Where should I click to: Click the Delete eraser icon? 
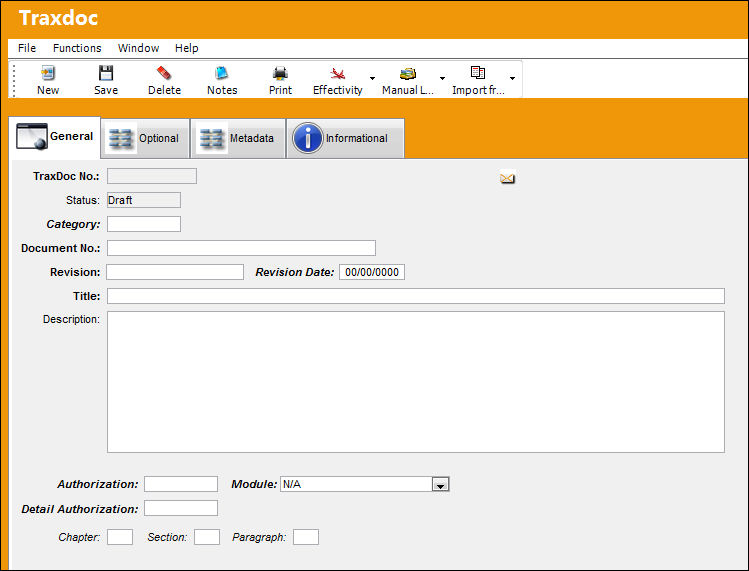pyautogui.click(x=164, y=73)
